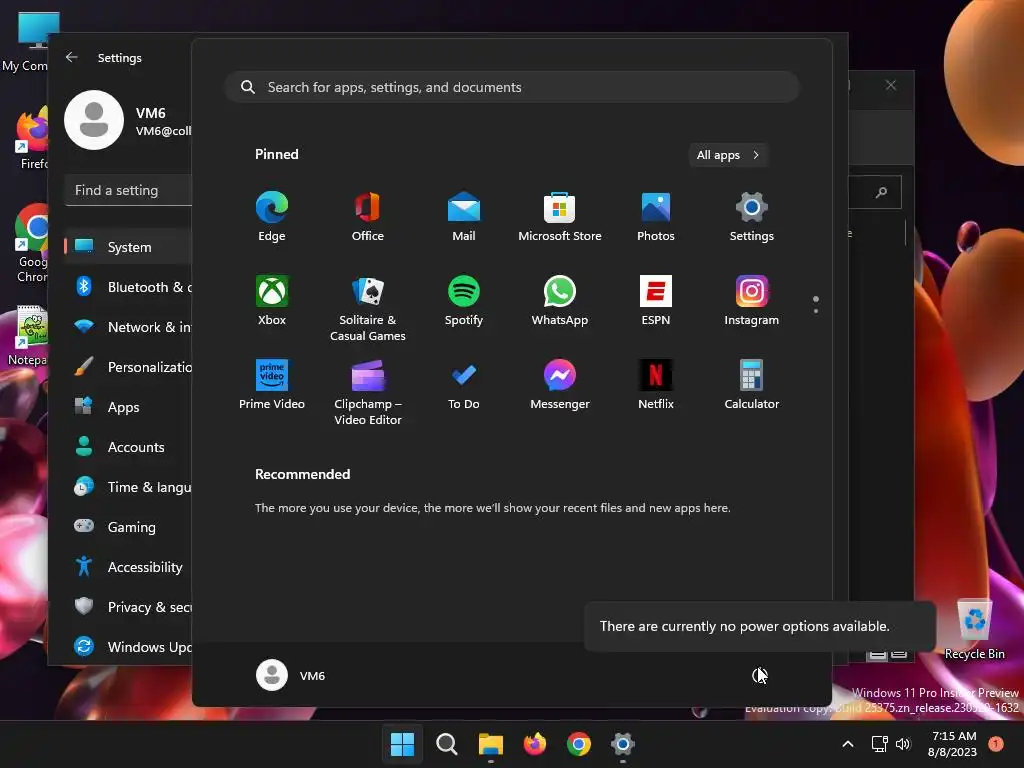Go back in Settings window
The image size is (1024, 768).
[x=72, y=57]
